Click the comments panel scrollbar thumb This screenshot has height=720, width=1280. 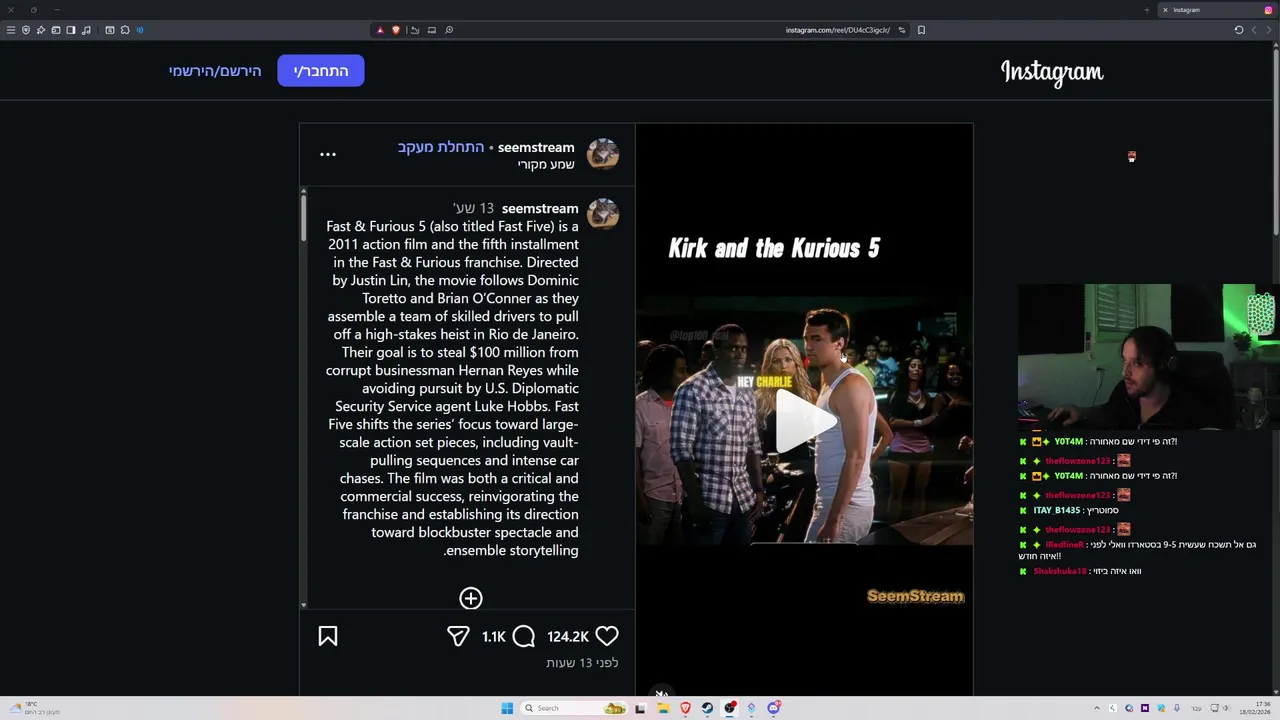point(303,216)
